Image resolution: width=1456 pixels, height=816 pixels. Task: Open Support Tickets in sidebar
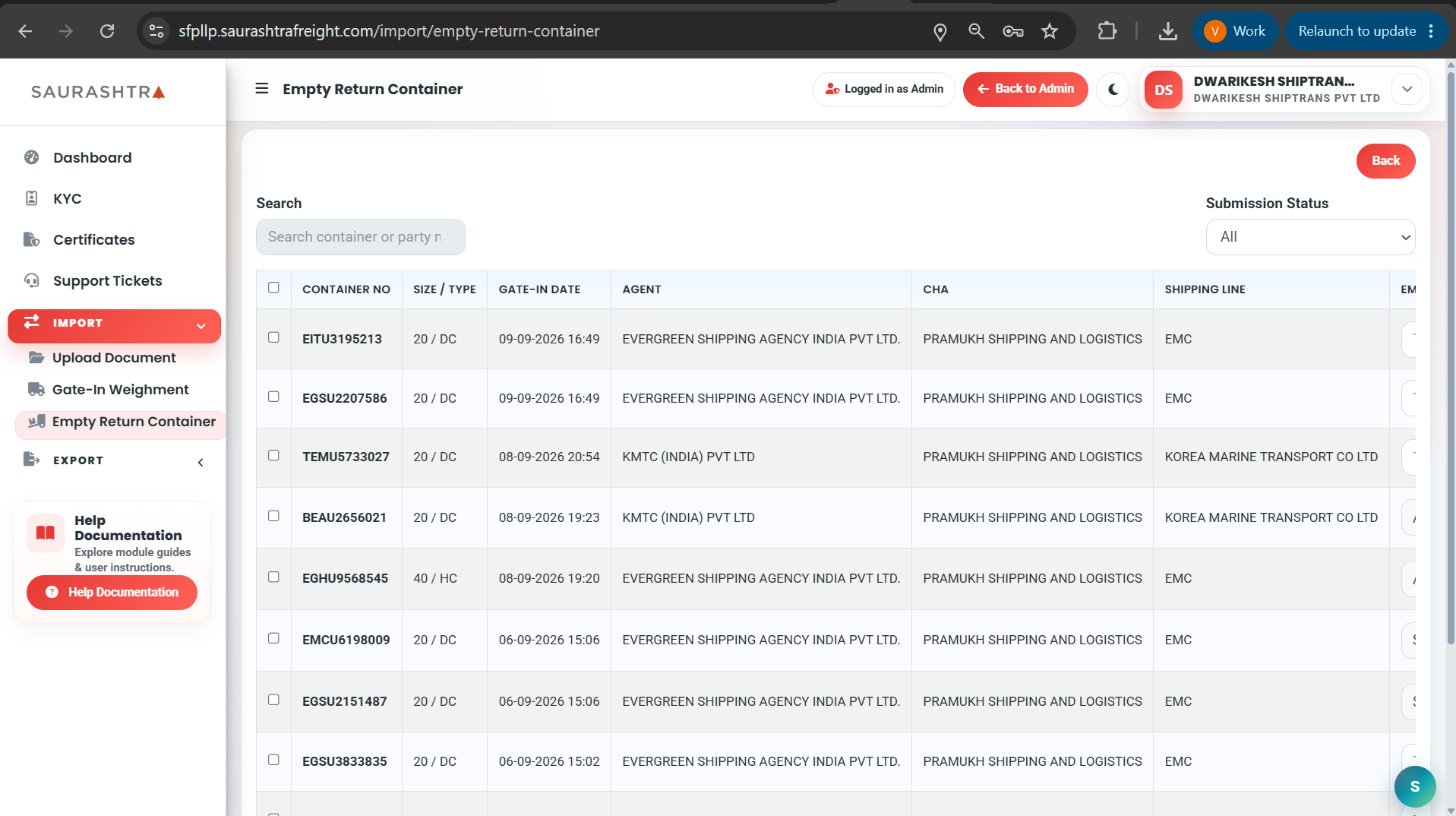tap(107, 280)
